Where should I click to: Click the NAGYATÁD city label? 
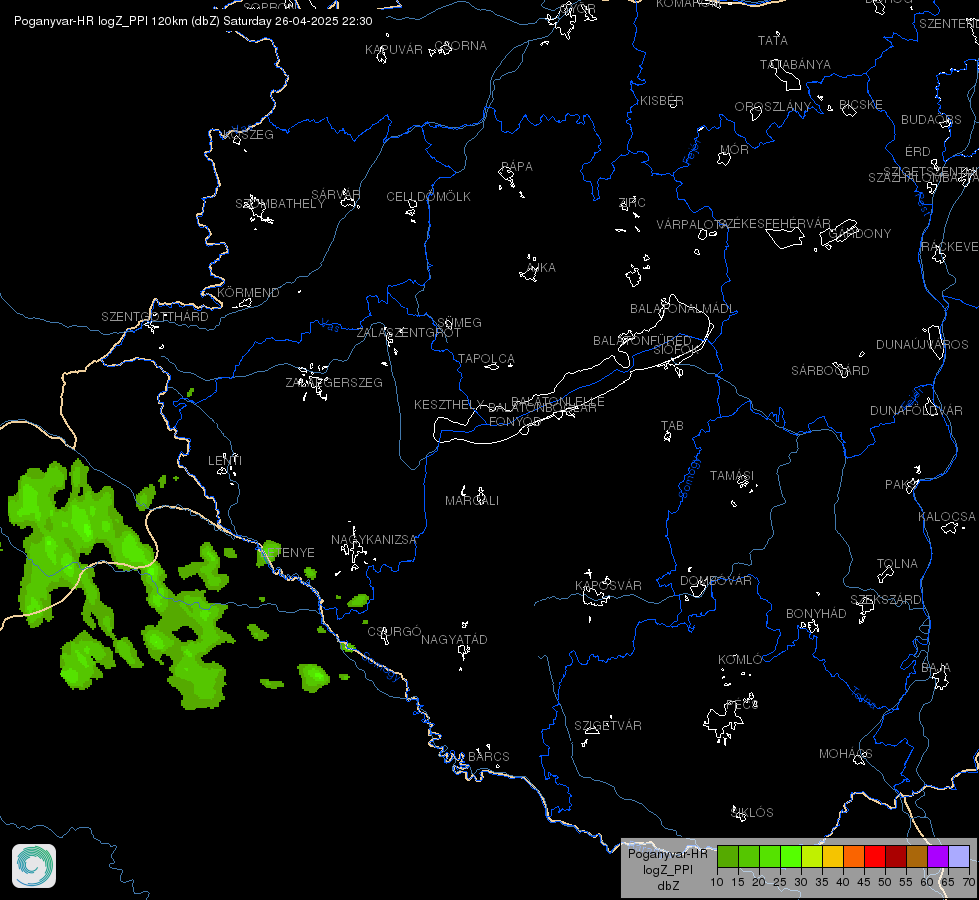tap(454, 640)
